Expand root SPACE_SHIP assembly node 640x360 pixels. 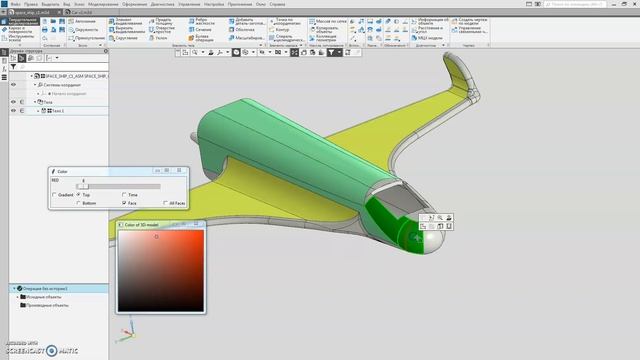tap(31, 76)
